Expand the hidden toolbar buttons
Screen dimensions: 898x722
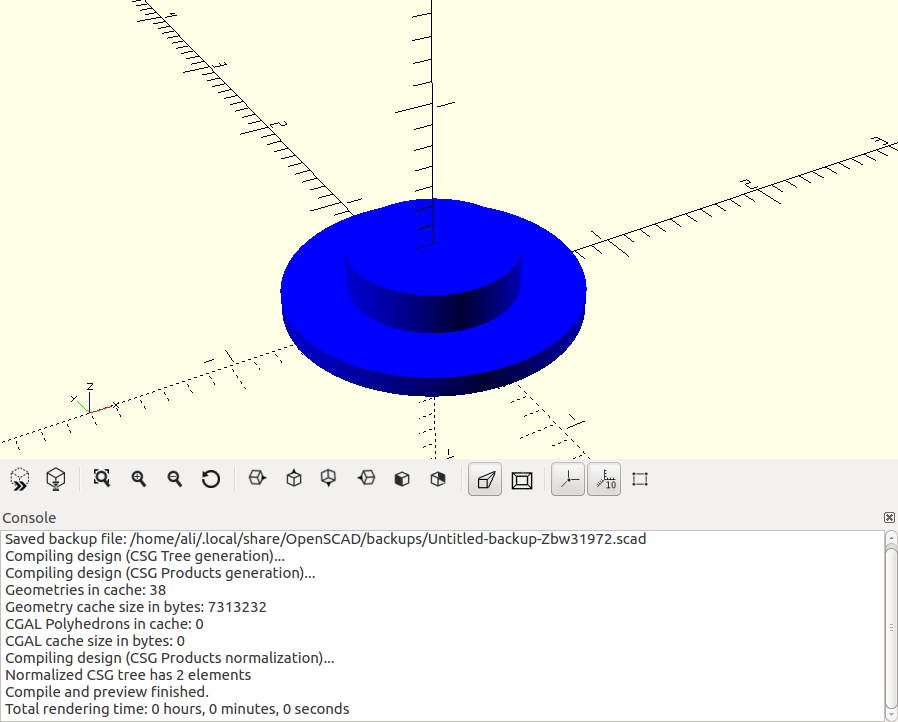coord(18,479)
